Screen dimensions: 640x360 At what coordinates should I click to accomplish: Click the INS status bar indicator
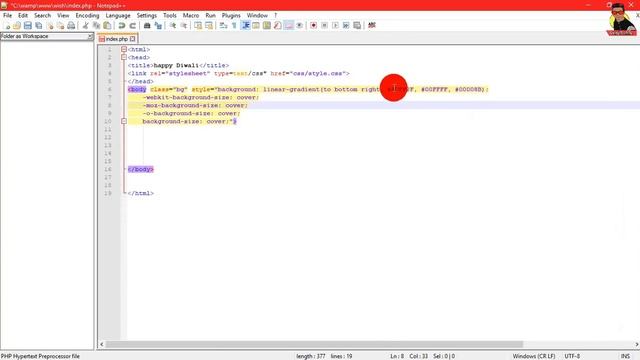point(625,356)
